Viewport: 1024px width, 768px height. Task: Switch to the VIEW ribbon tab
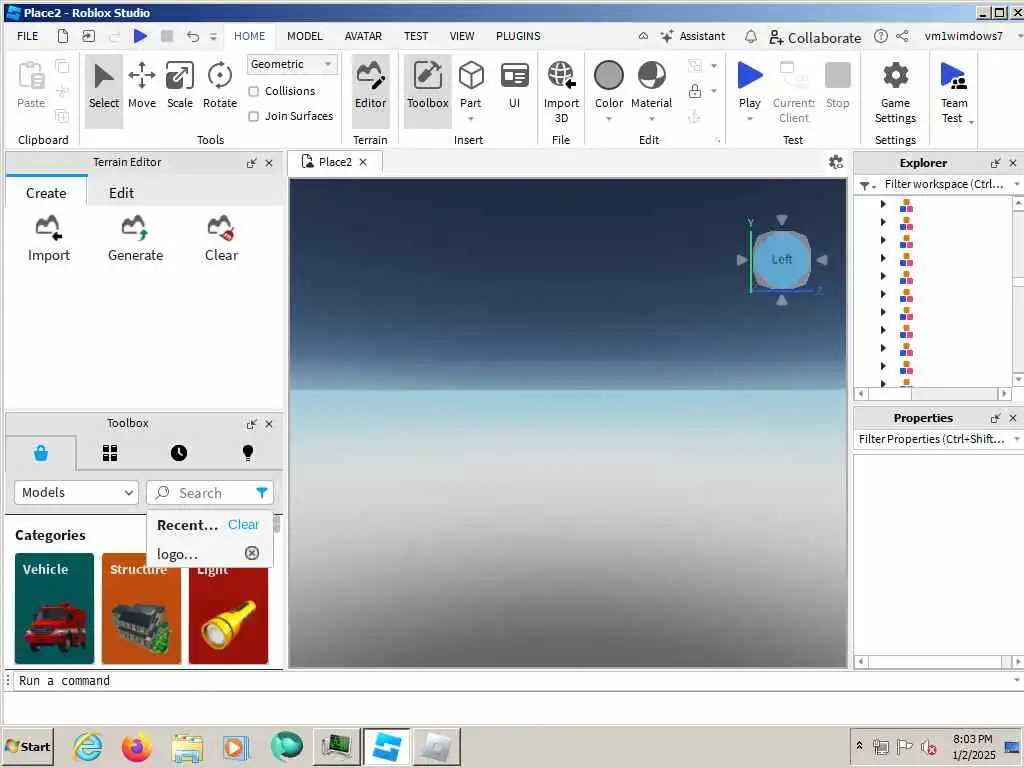(462, 36)
